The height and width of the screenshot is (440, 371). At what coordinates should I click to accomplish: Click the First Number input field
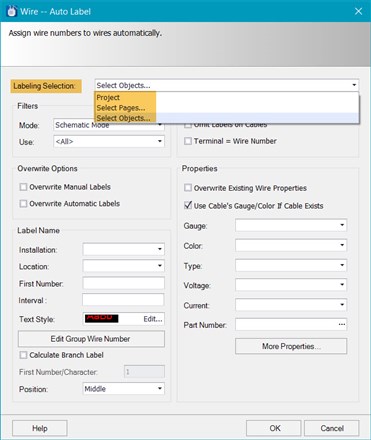pos(123,283)
